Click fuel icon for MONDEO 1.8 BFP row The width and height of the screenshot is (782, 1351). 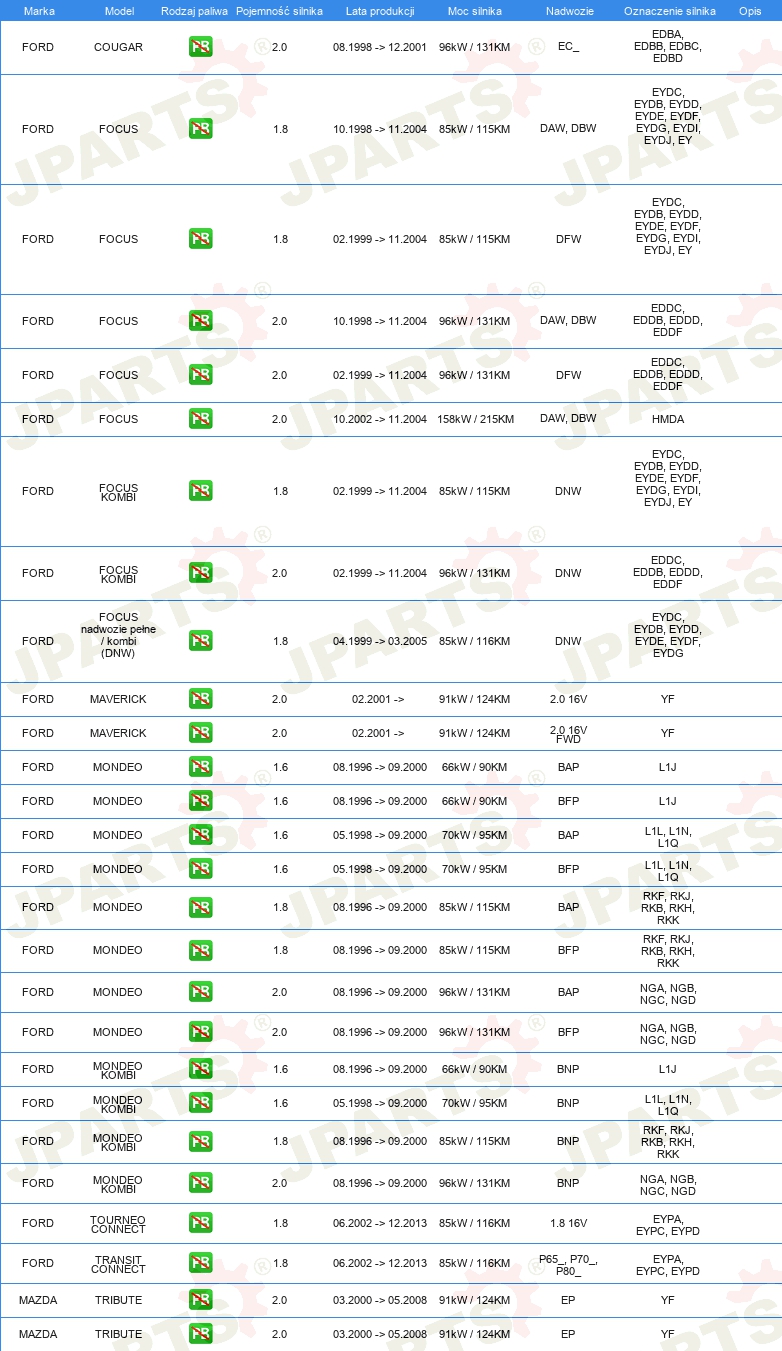[201, 950]
